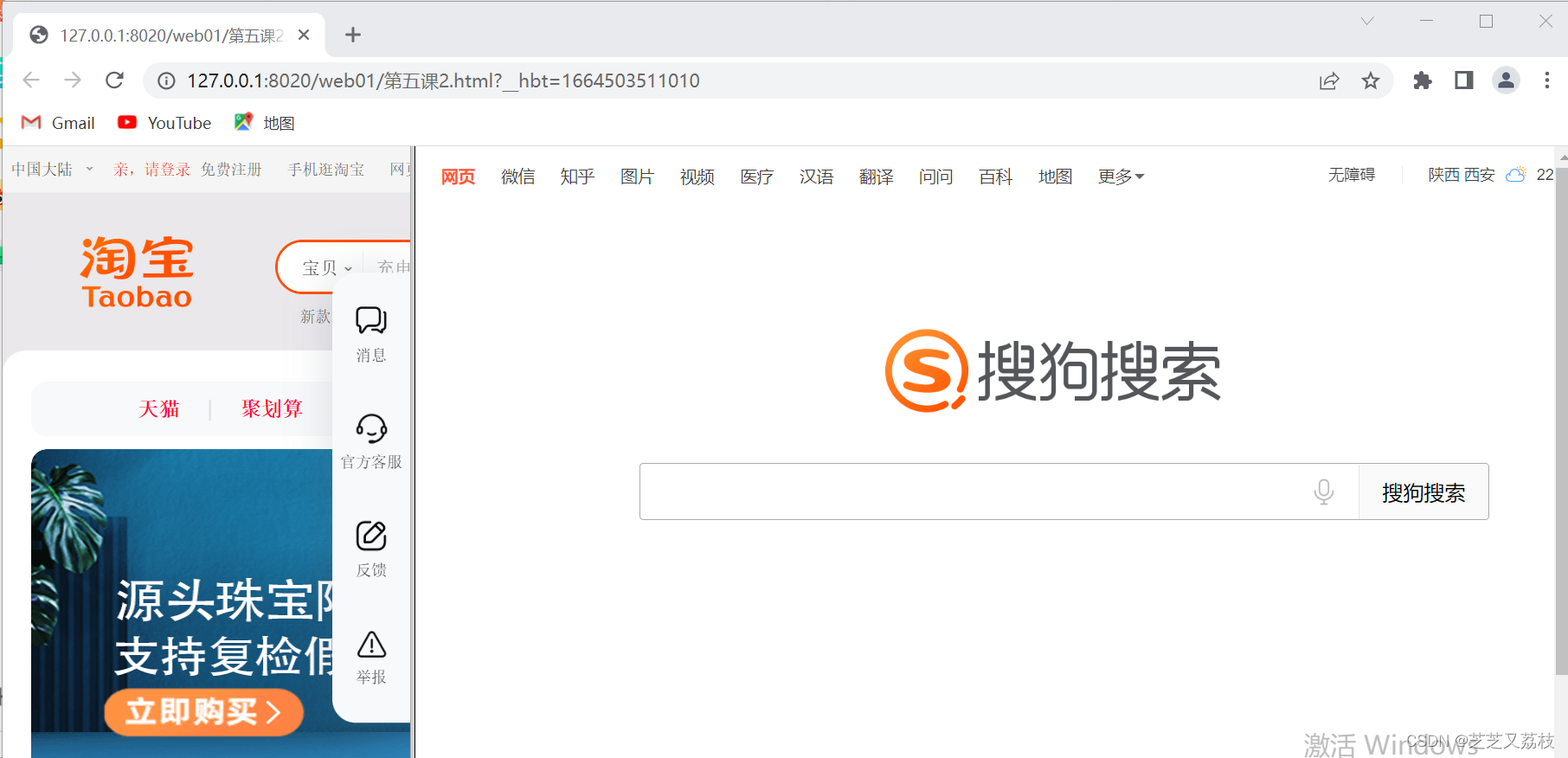Share this page icon

1329,80
